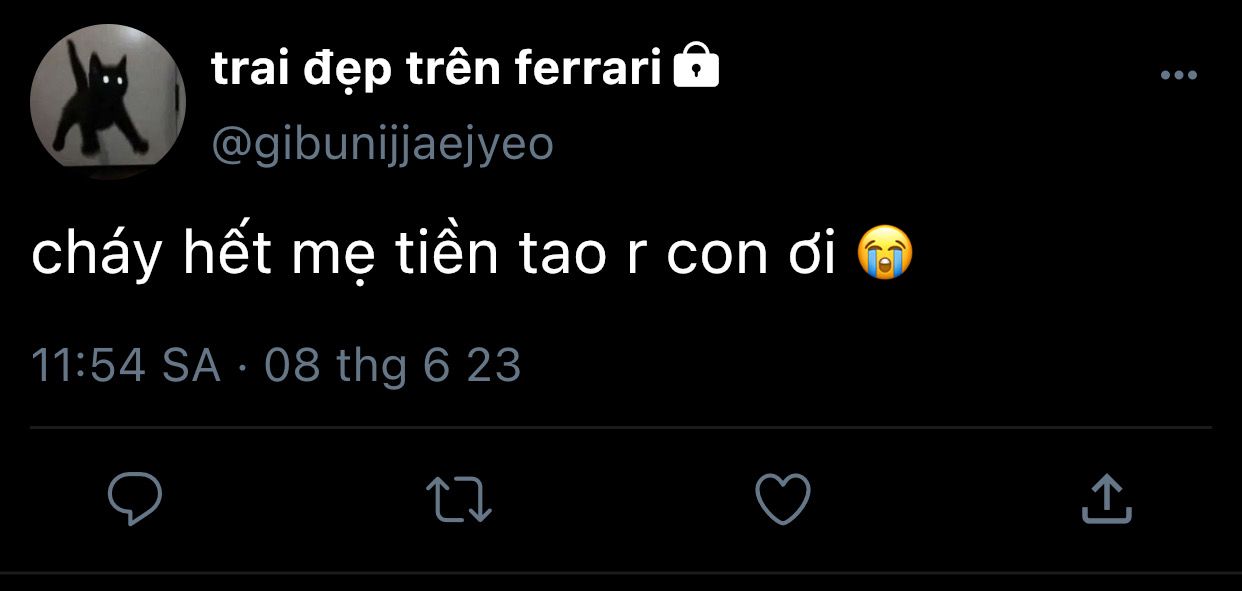This screenshot has height=591, width=1242.
Task: Open the share sheet via upload arrow icon
Action: coord(1107,499)
